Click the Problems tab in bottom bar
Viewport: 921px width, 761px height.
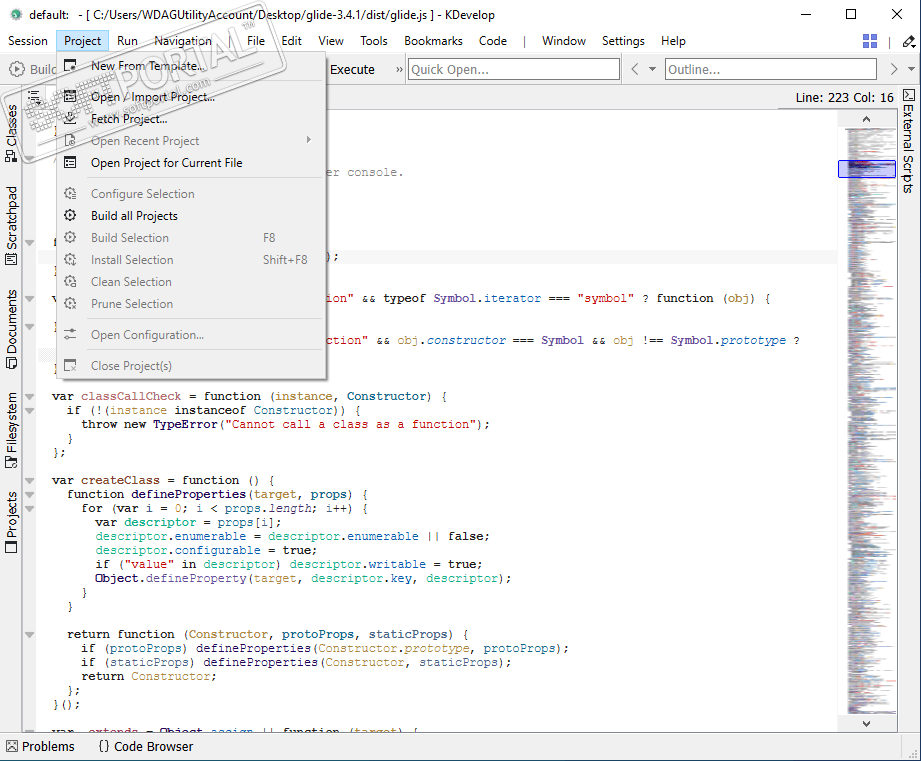(x=40, y=746)
